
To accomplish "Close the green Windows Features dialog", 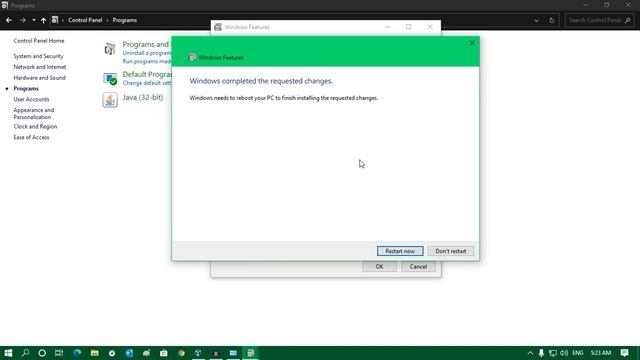I will coord(472,43).
